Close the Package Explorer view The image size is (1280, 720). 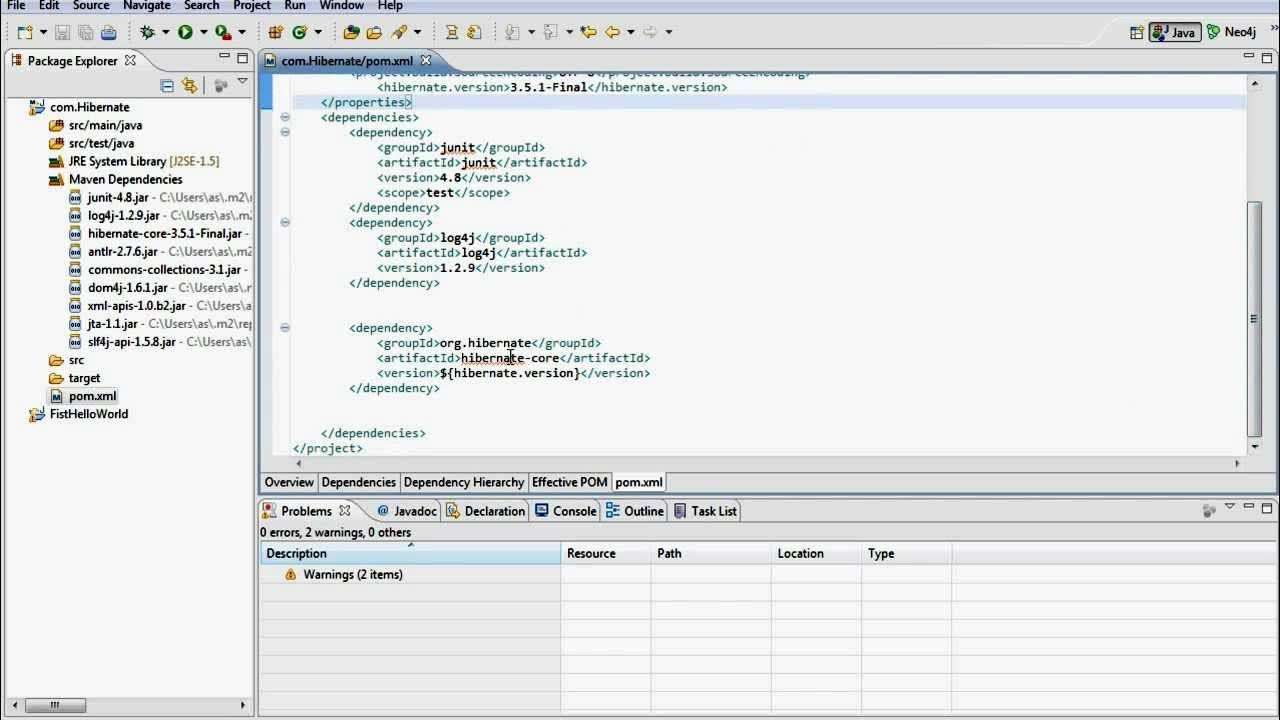click(130, 60)
